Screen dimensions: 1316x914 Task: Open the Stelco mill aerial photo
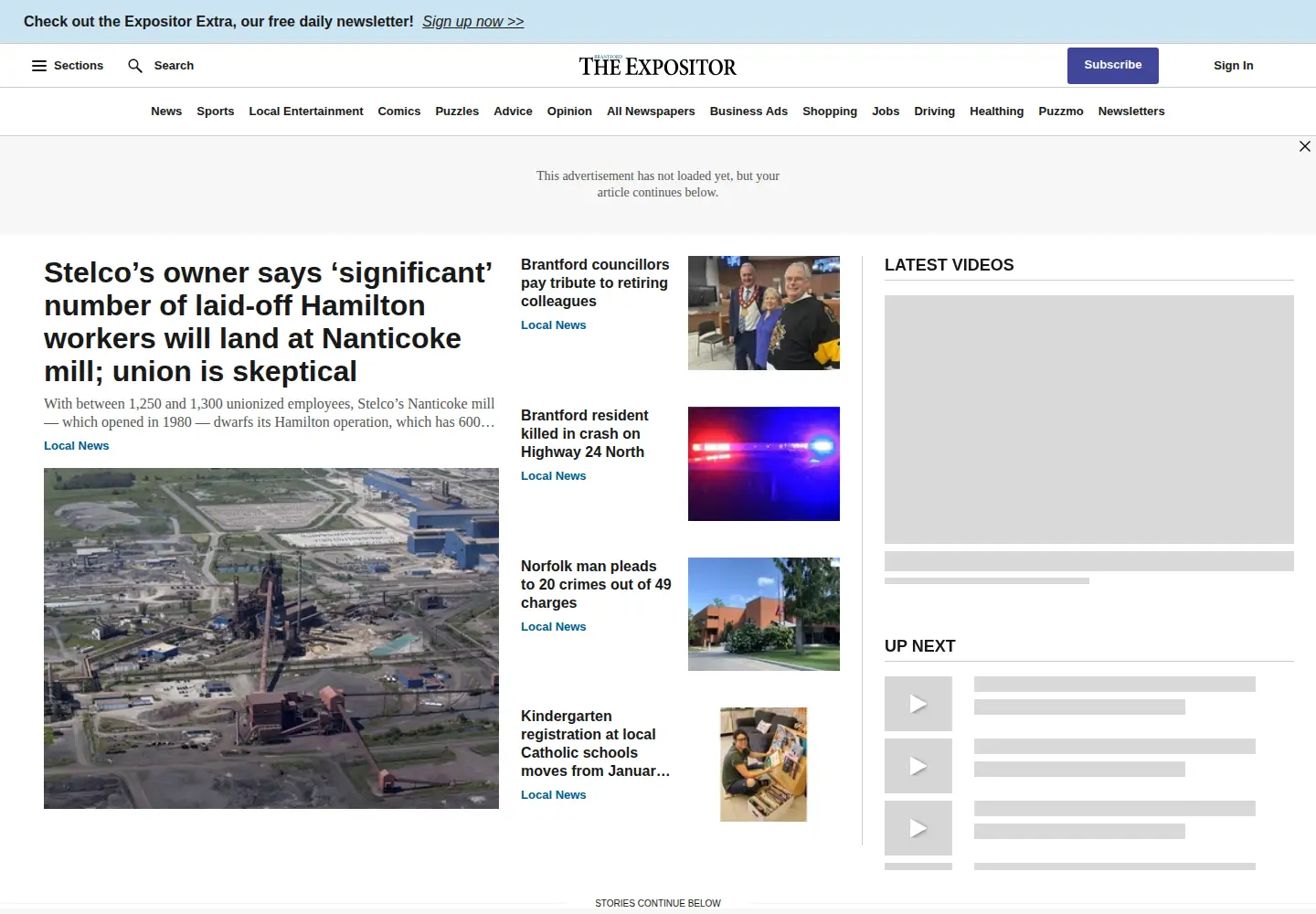[x=271, y=638]
